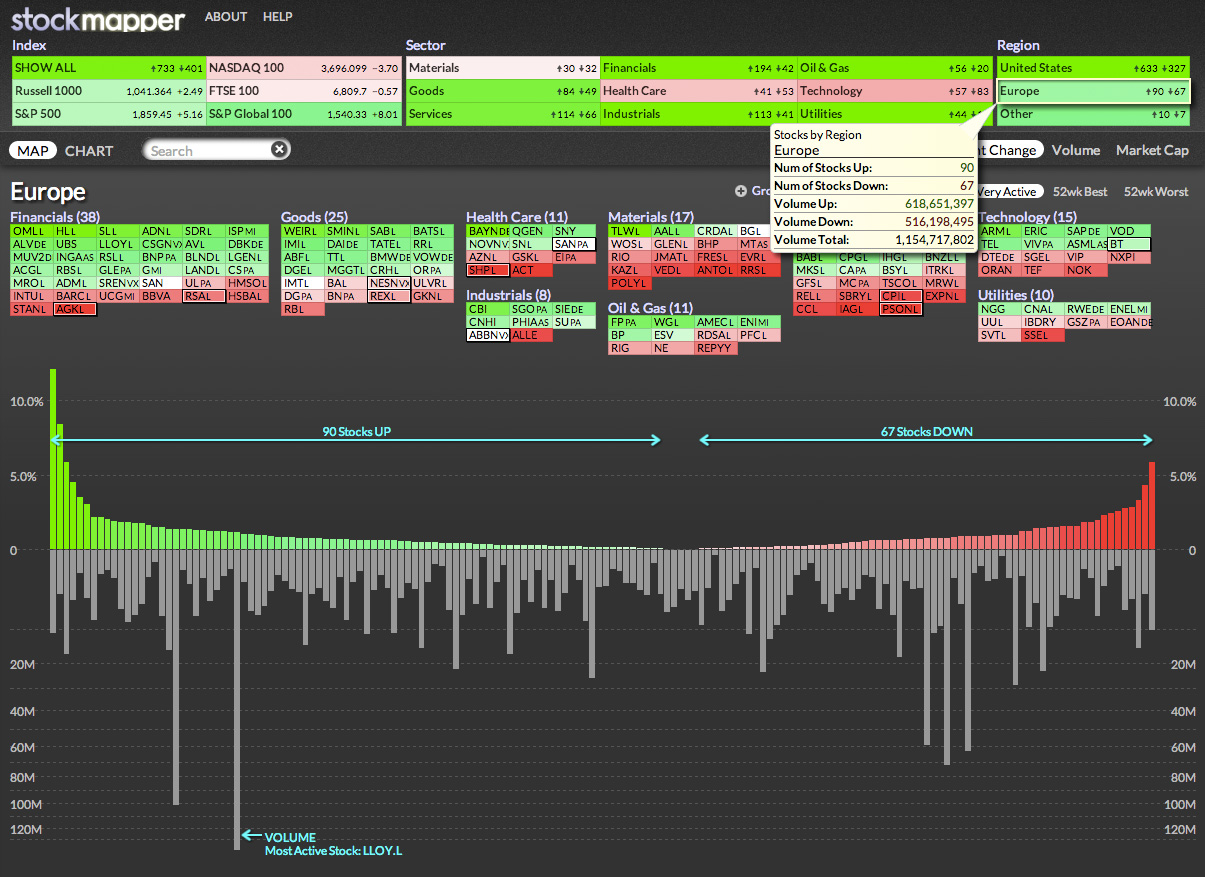Select the RB L stock tile in Goods
The image size is (1205, 877).
(302, 309)
